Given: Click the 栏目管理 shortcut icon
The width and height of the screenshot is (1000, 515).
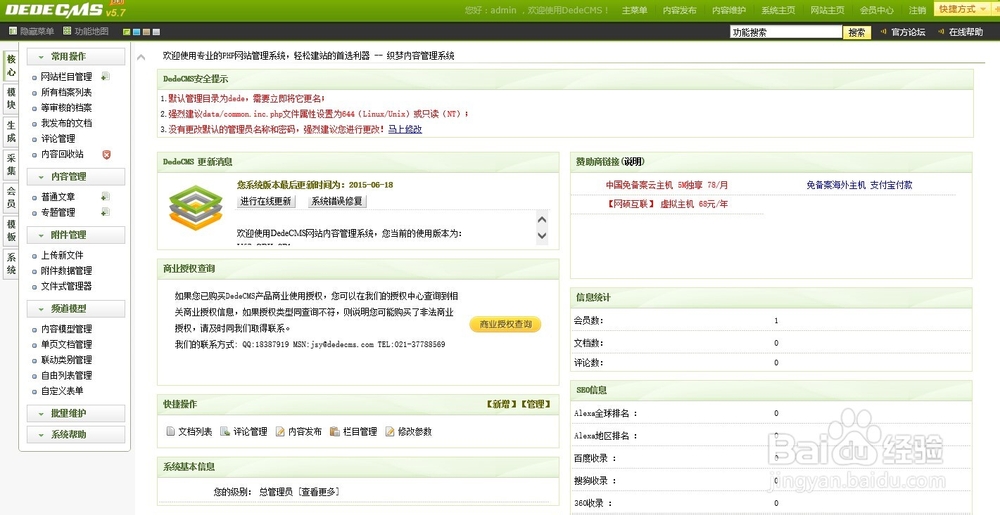Looking at the screenshot, I should click(335, 432).
